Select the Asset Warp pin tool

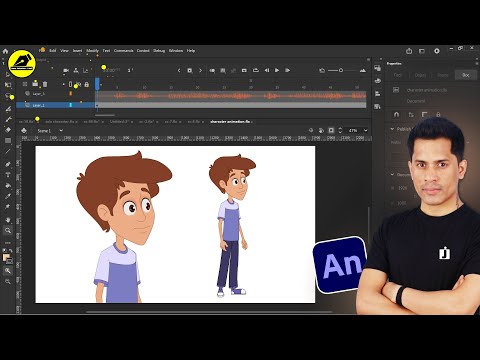tap(8, 207)
